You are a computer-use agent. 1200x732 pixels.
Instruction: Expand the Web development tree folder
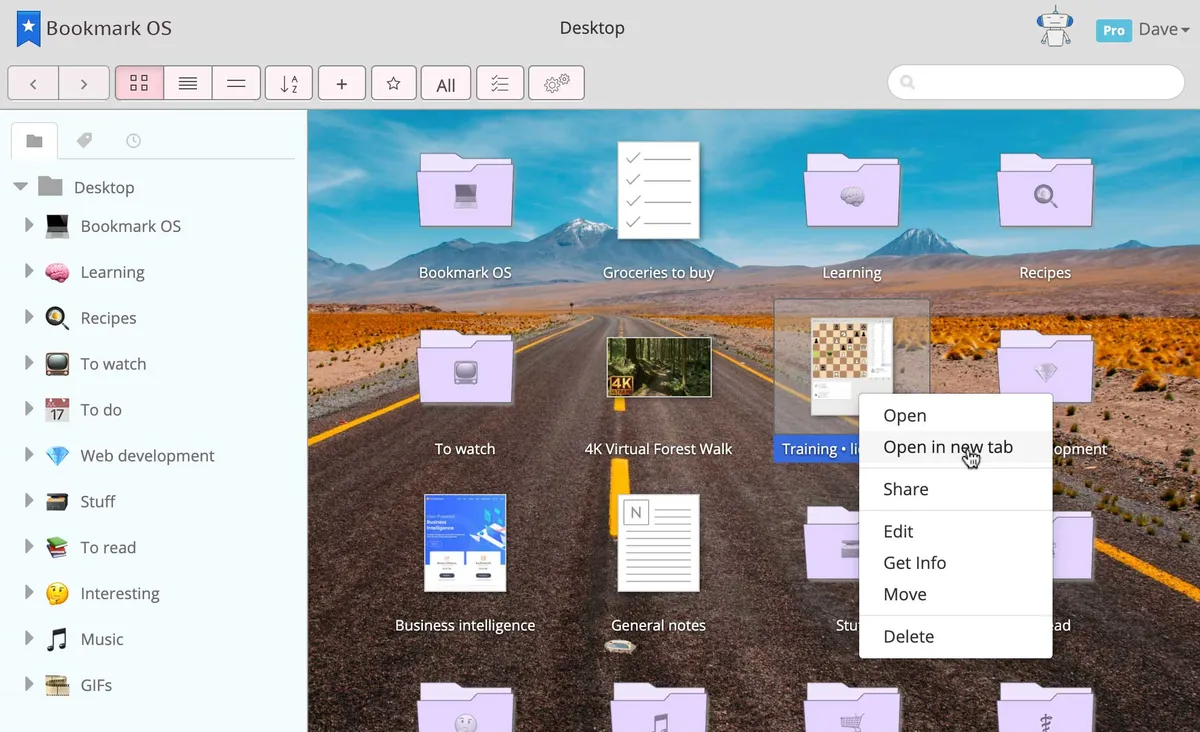tap(29, 455)
